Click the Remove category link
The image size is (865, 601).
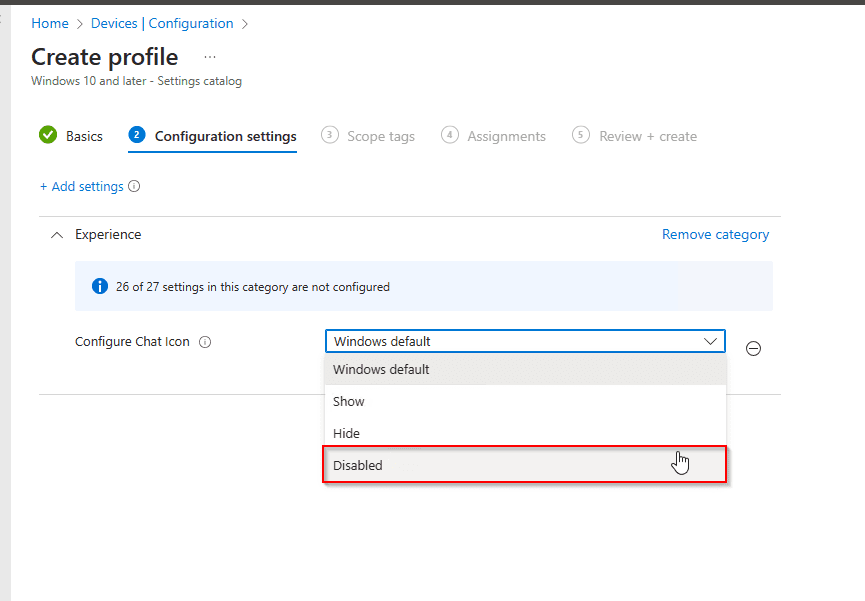(715, 234)
